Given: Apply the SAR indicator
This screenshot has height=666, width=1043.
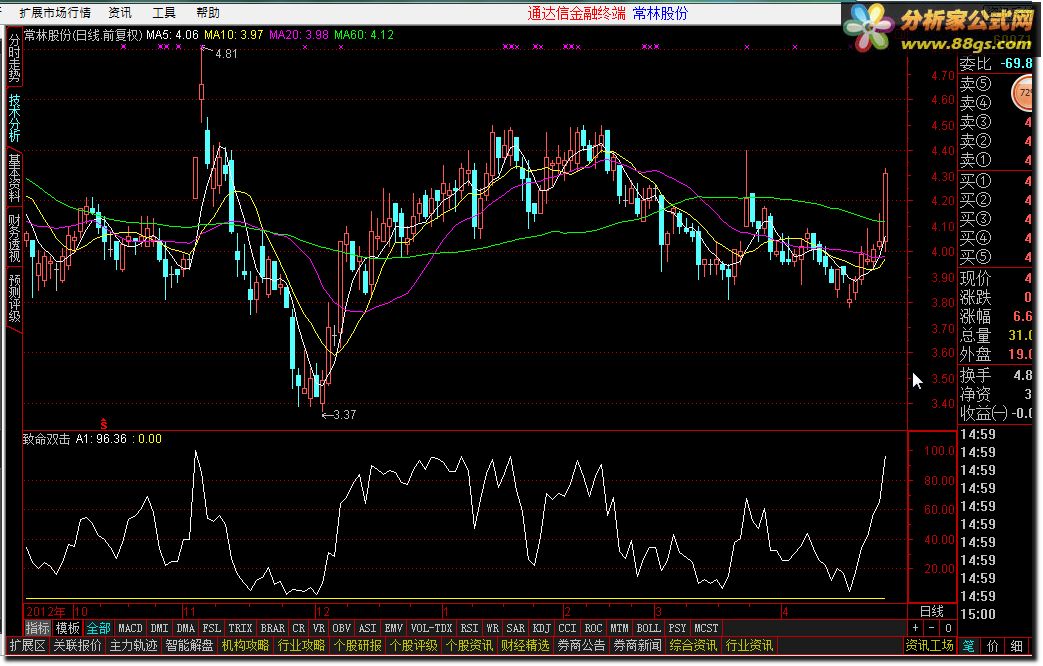Looking at the screenshot, I should click(x=516, y=628).
